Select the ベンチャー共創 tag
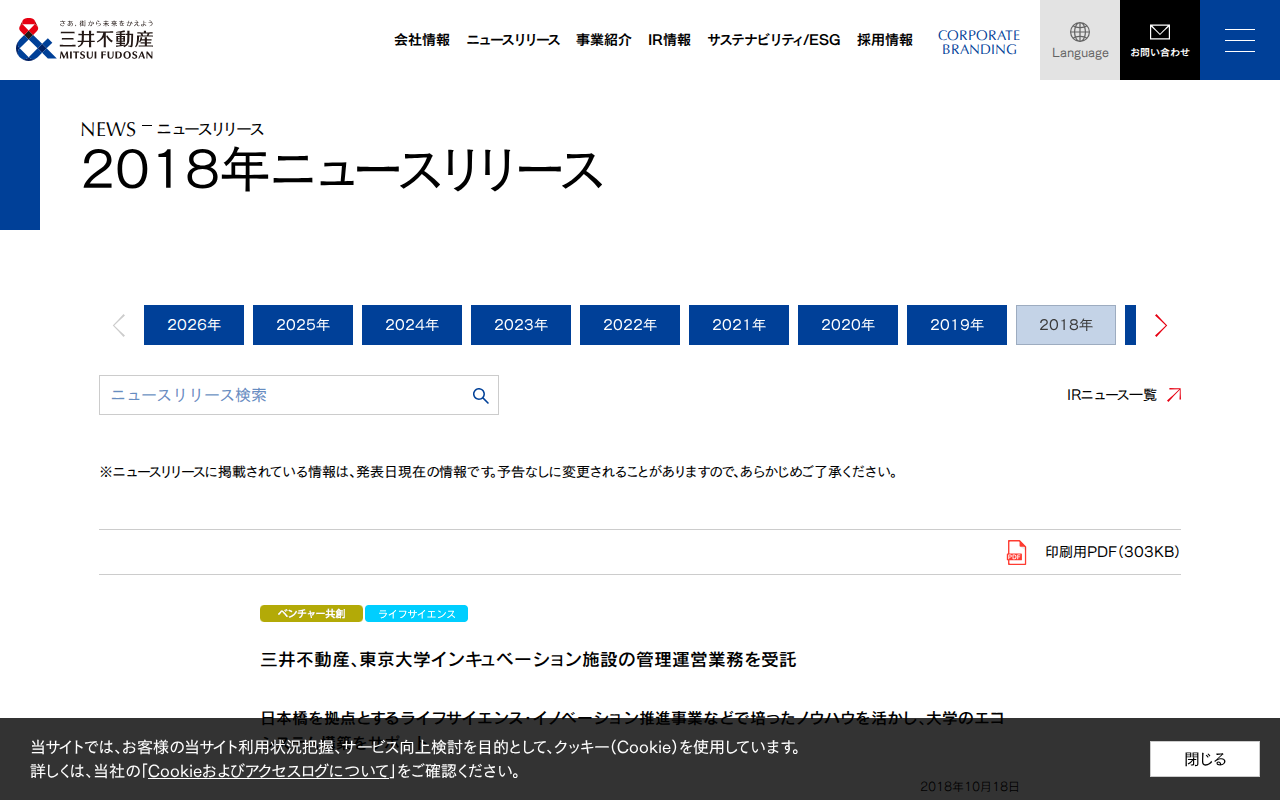The height and width of the screenshot is (800, 1280). pyautogui.click(x=311, y=614)
